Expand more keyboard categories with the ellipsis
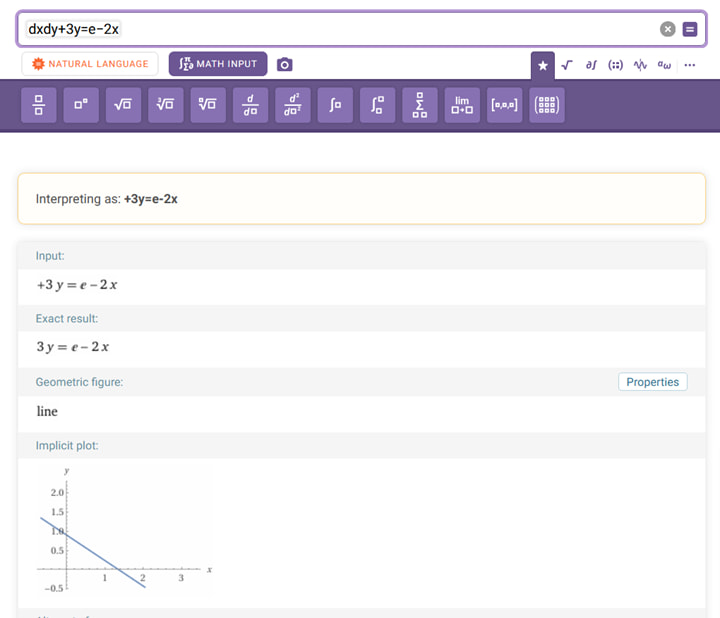This screenshot has height=618, width=720. (x=690, y=65)
